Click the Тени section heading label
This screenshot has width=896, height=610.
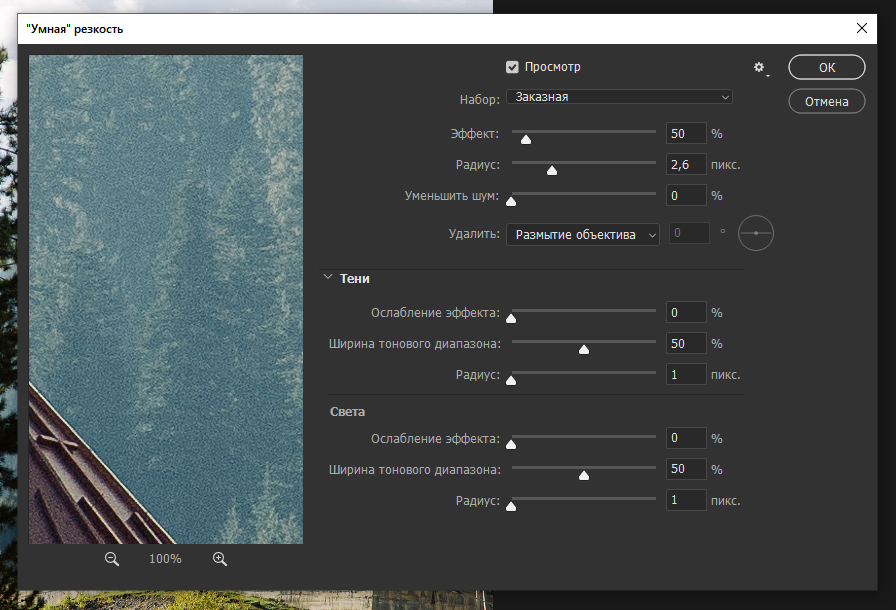point(354,279)
